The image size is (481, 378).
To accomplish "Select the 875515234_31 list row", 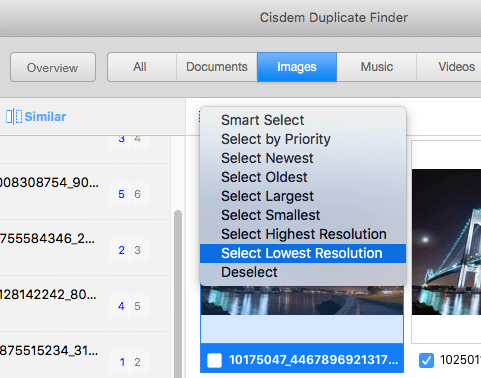I will tap(84, 355).
